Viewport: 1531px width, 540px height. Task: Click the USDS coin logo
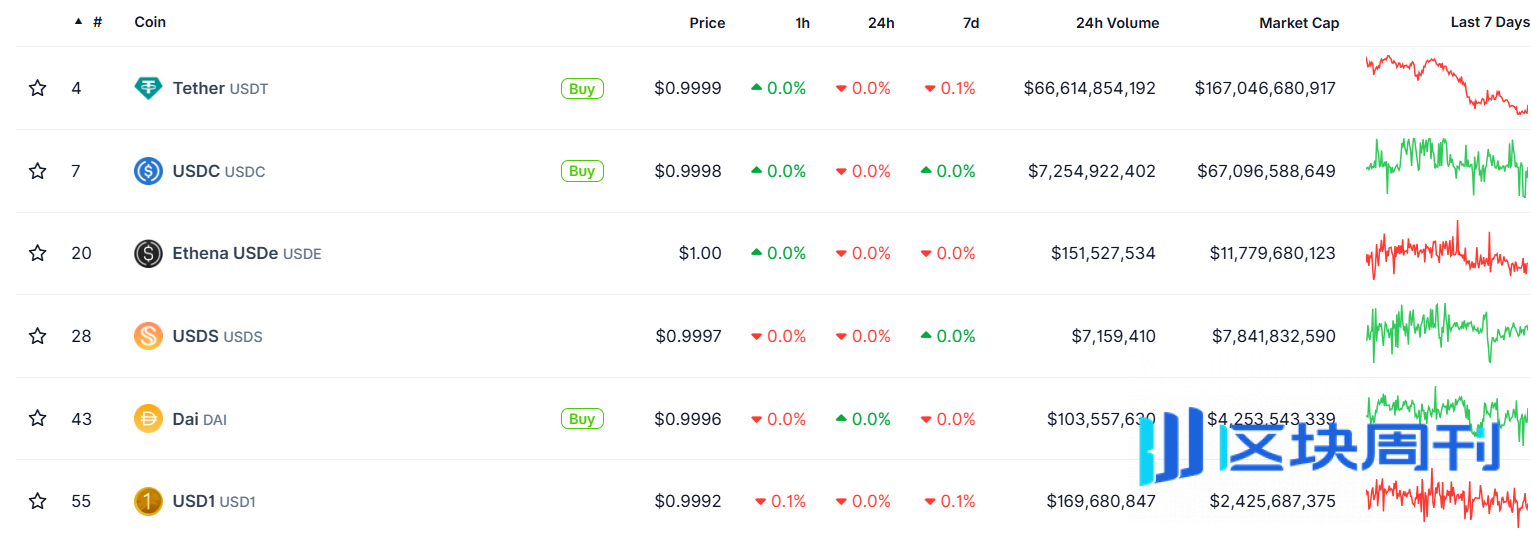148,336
